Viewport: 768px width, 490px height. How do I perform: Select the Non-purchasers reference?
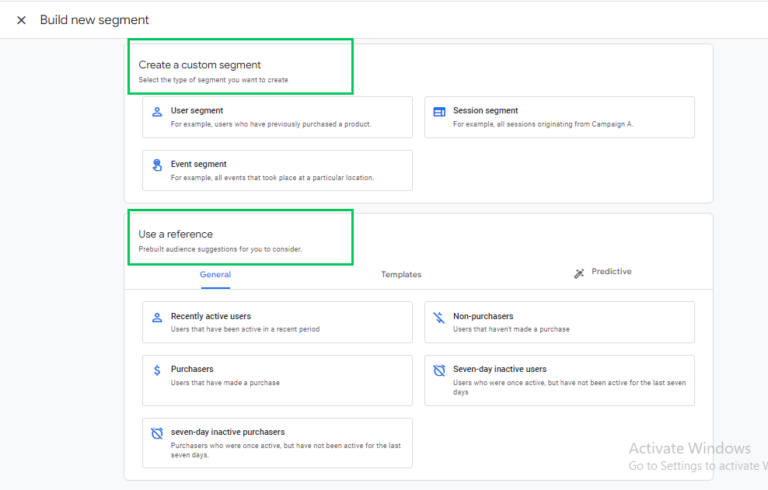tap(559, 322)
